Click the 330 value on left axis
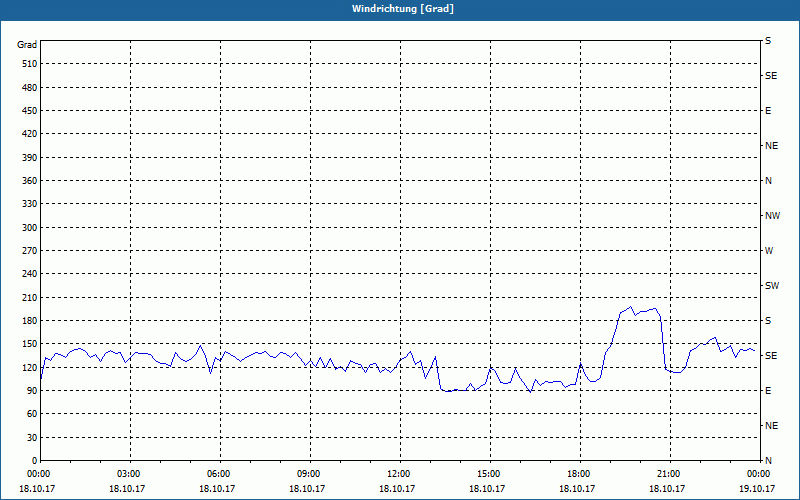The image size is (800, 500). [x=30, y=204]
